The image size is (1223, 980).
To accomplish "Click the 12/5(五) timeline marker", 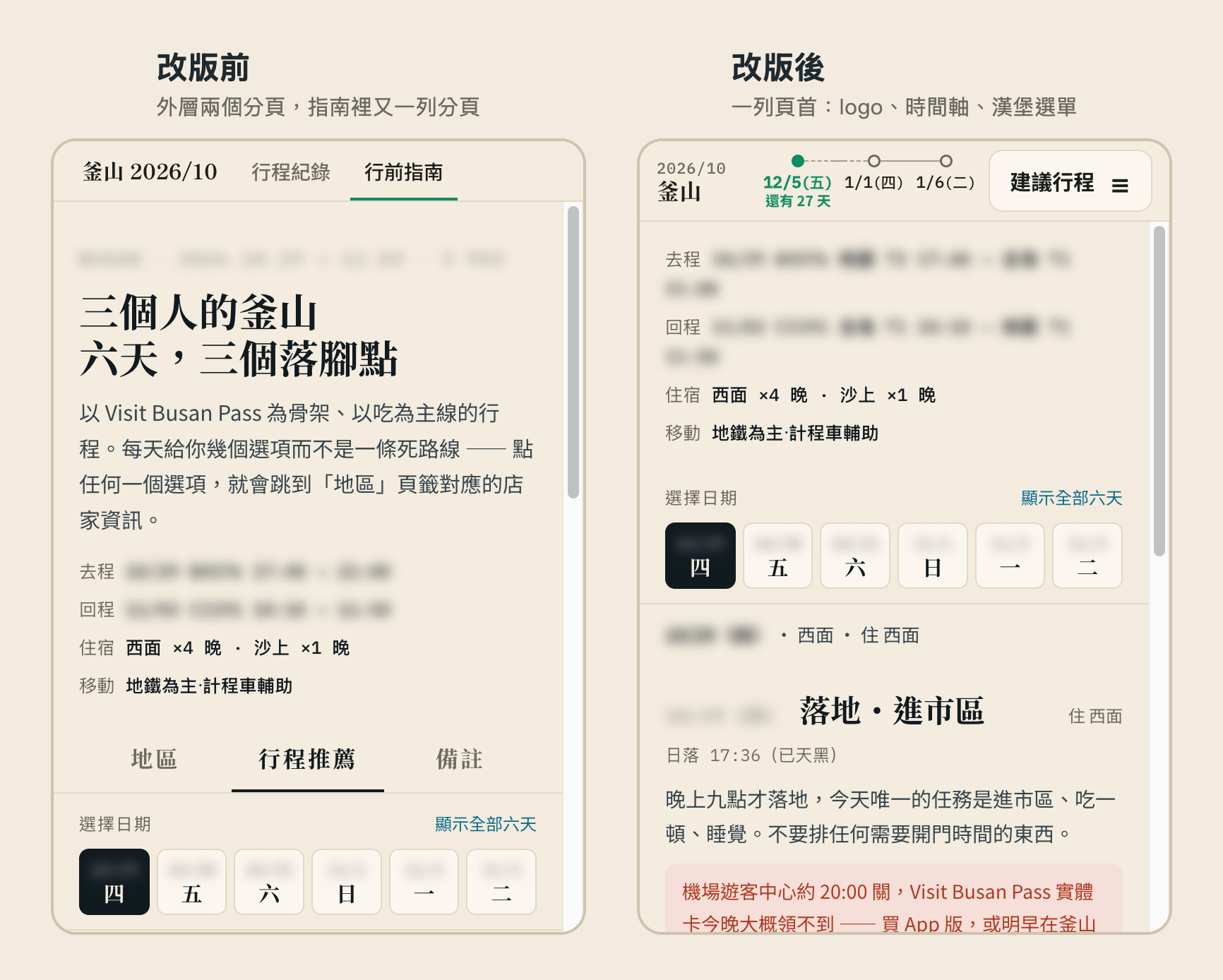I will [x=798, y=160].
